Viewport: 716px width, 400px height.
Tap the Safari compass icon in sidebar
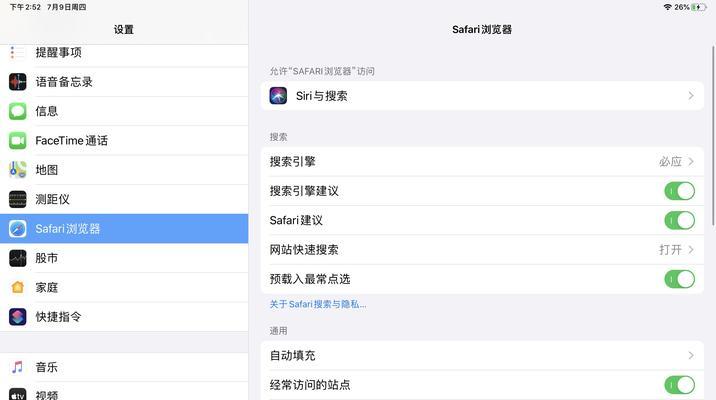click(17, 228)
